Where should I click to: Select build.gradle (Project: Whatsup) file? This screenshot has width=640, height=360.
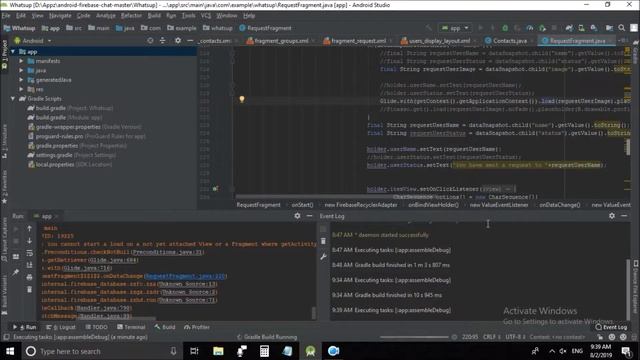tap(70, 108)
